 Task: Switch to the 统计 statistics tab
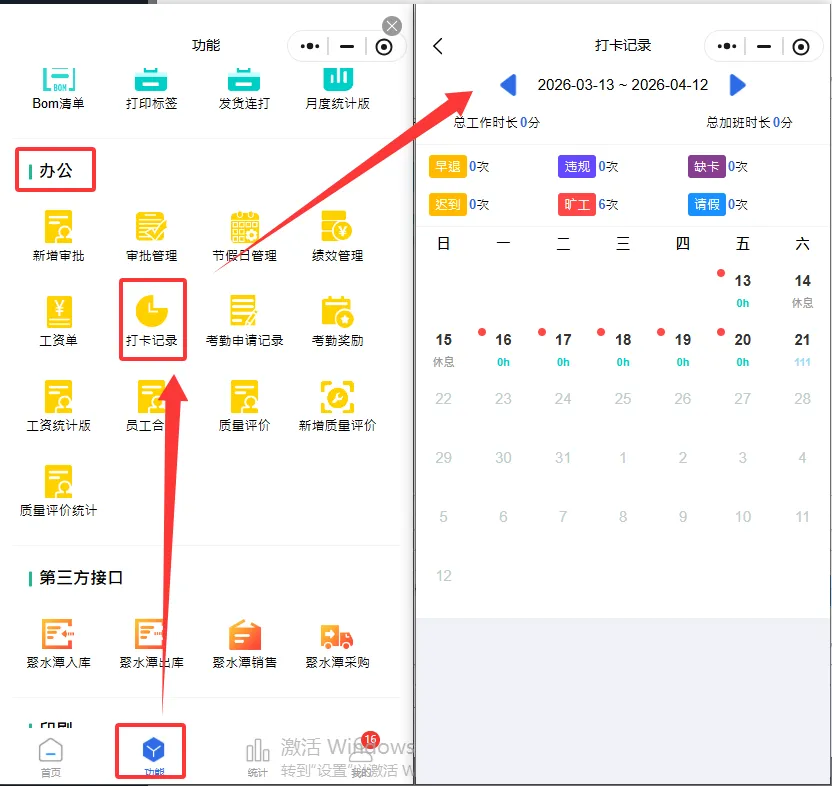257,756
